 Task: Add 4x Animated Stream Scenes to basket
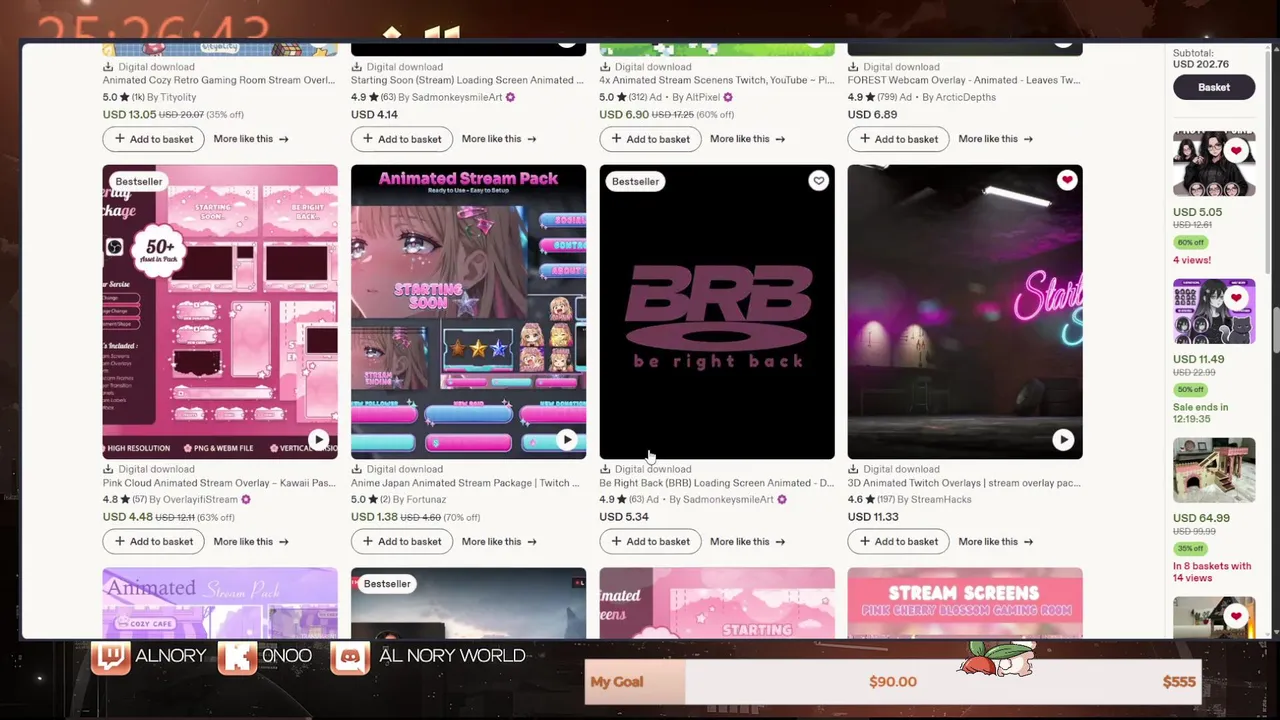tap(650, 139)
